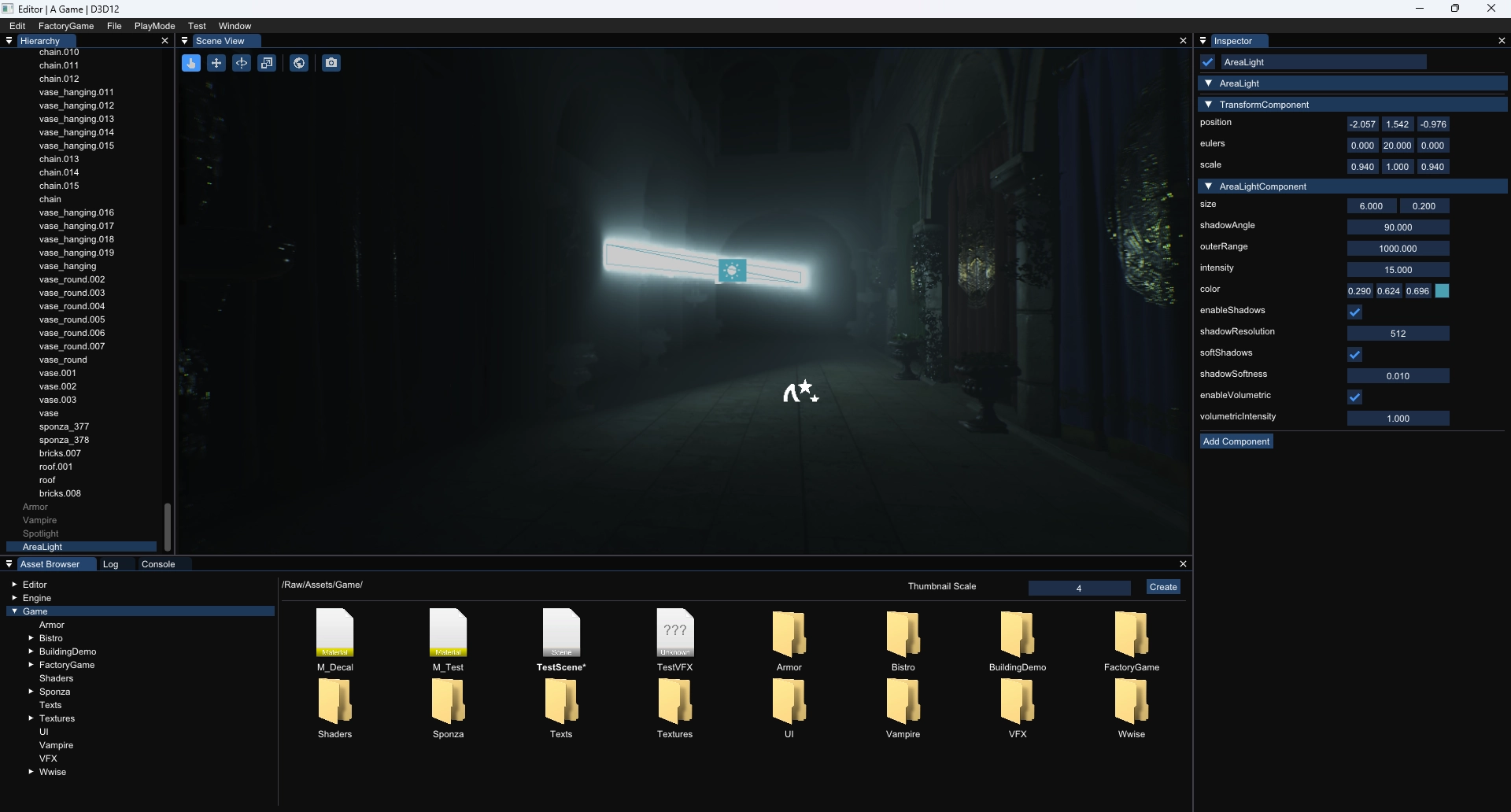Turn off enableVolumetric checkbox
The height and width of the screenshot is (812, 1511).
tap(1354, 397)
